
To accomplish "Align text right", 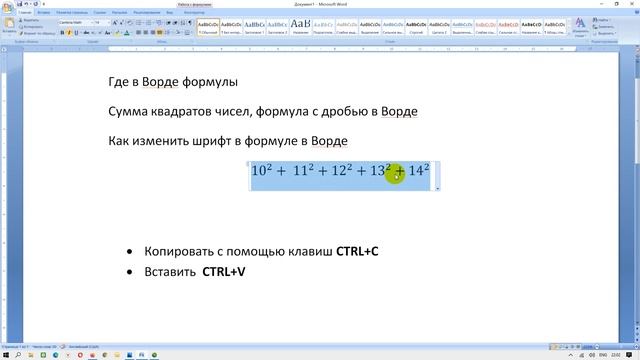I will click(x=153, y=33).
